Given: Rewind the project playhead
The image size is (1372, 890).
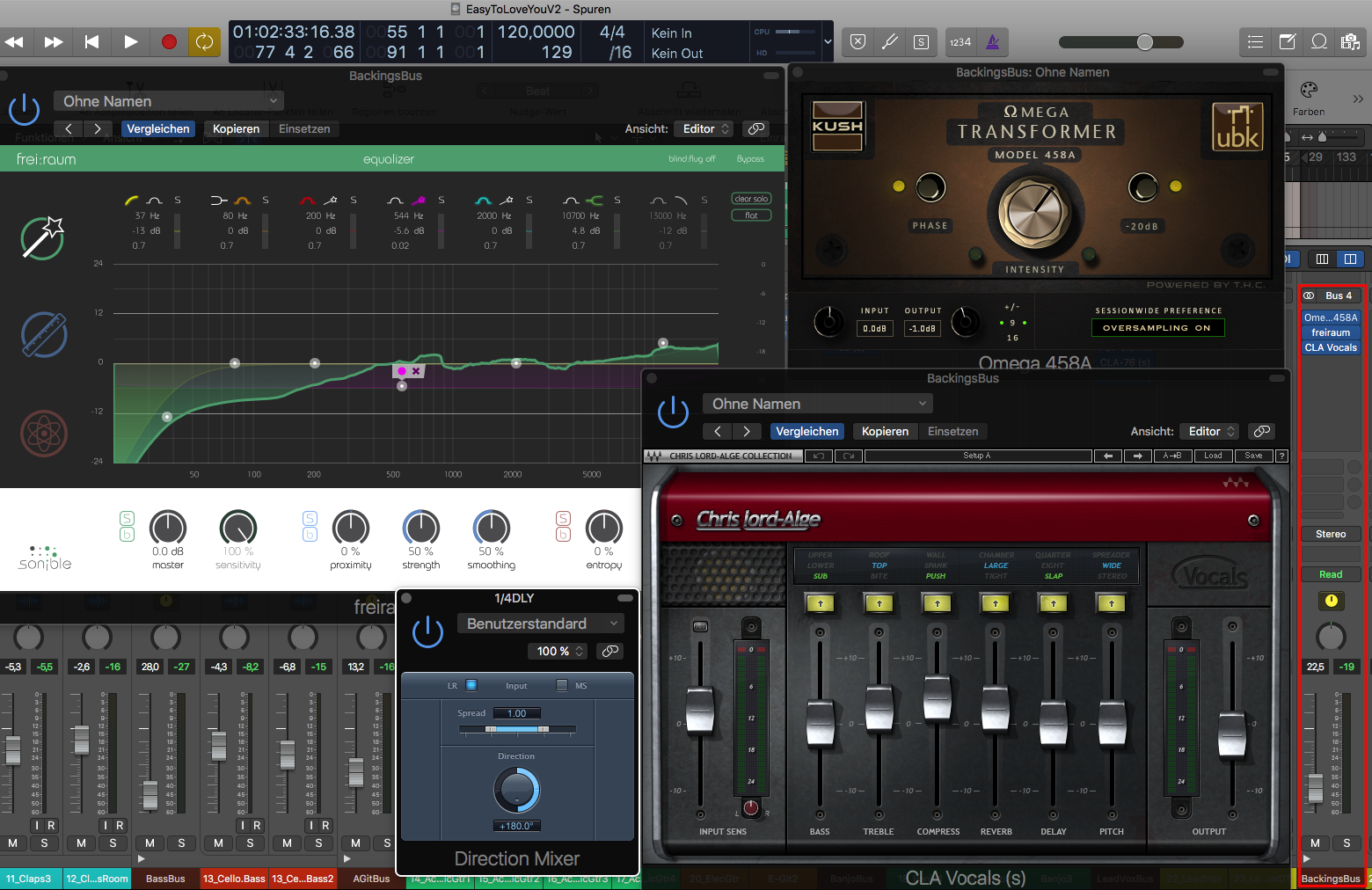Looking at the screenshot, I should point(15,41).
